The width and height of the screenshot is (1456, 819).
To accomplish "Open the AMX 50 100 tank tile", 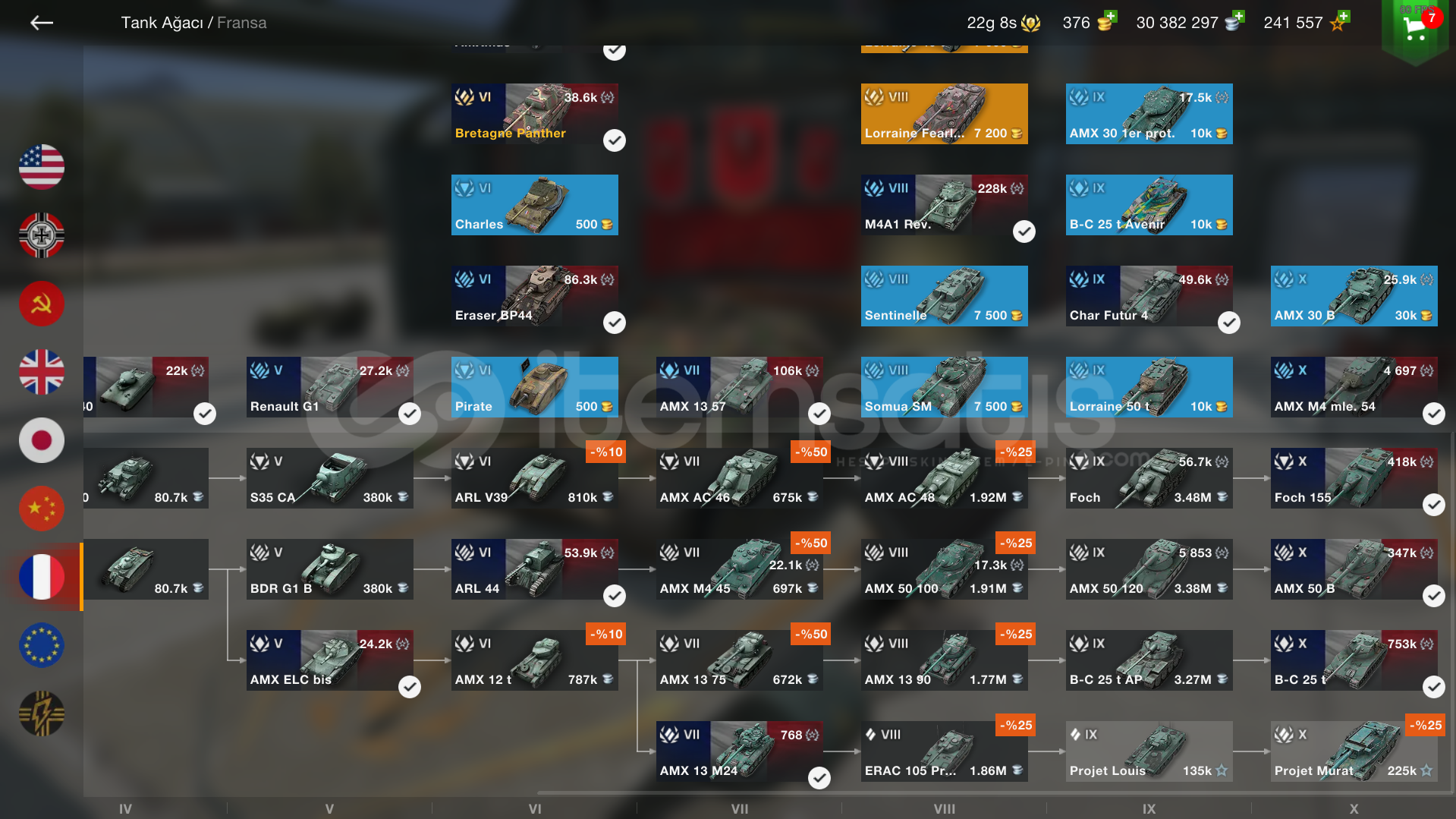I will [x=945, y=569].
